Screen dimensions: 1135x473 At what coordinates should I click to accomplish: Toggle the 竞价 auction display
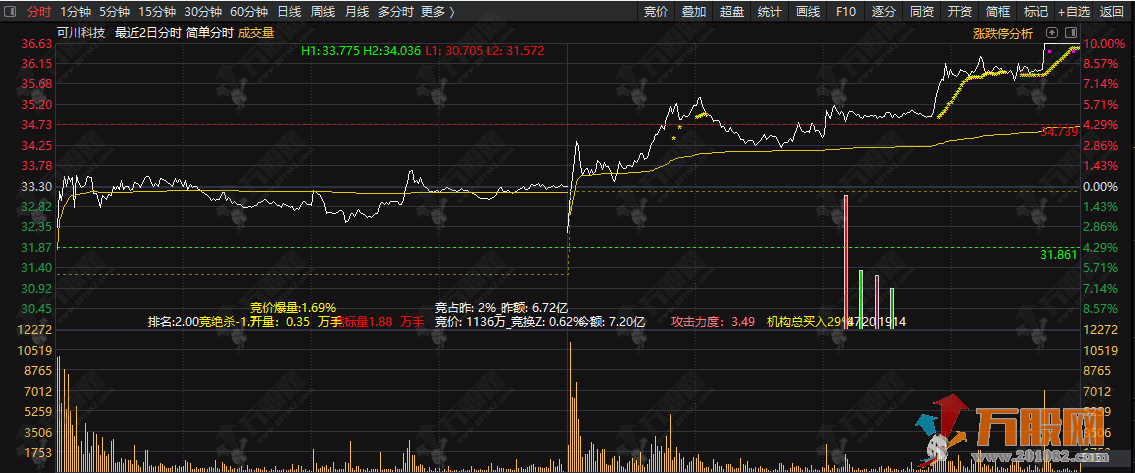(x=655, y=12)
